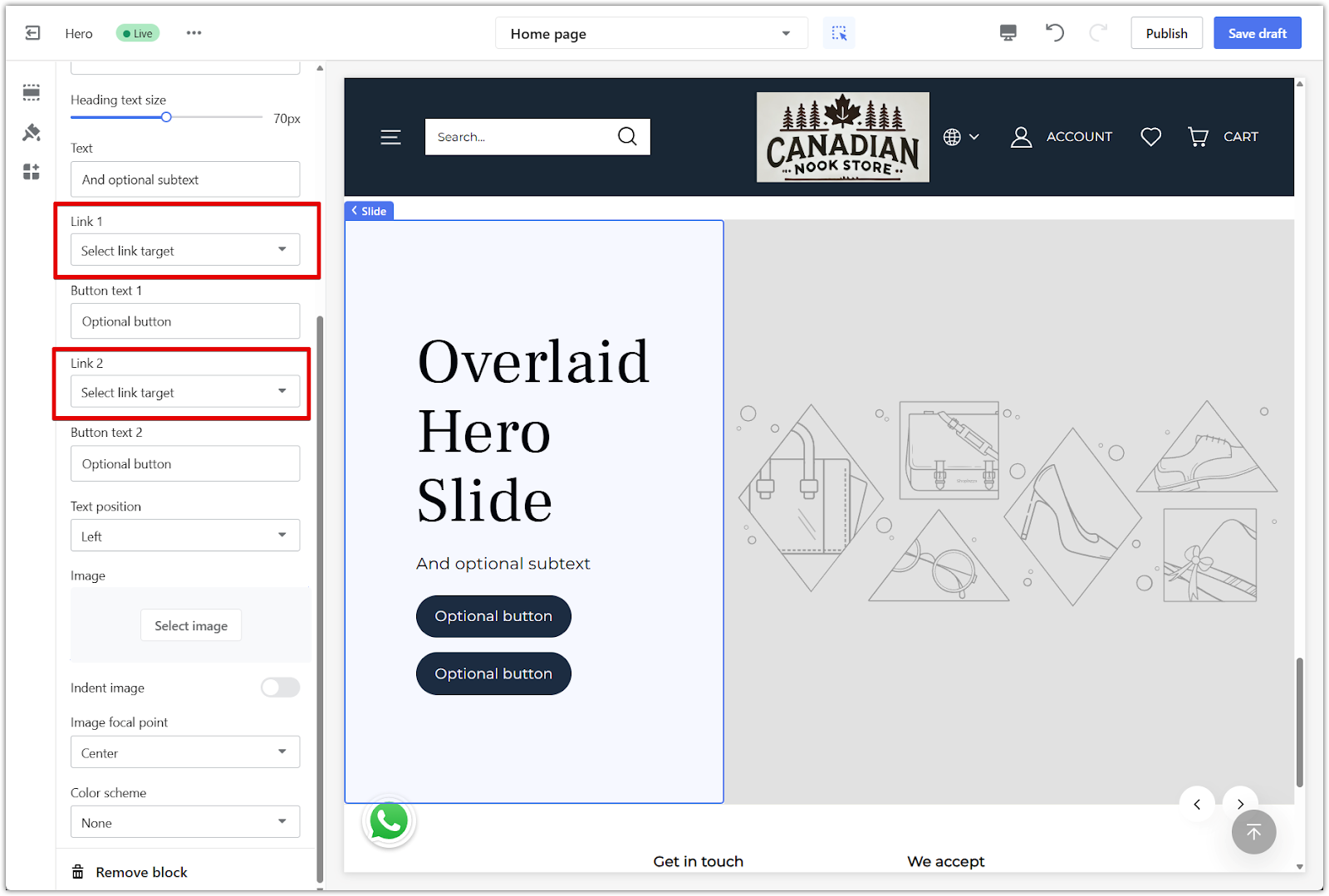Image resolution: width=1329 pixels, height=896 pixels.
Task: Click the Button text 1 input field
Action: click(x=184, y=321)
